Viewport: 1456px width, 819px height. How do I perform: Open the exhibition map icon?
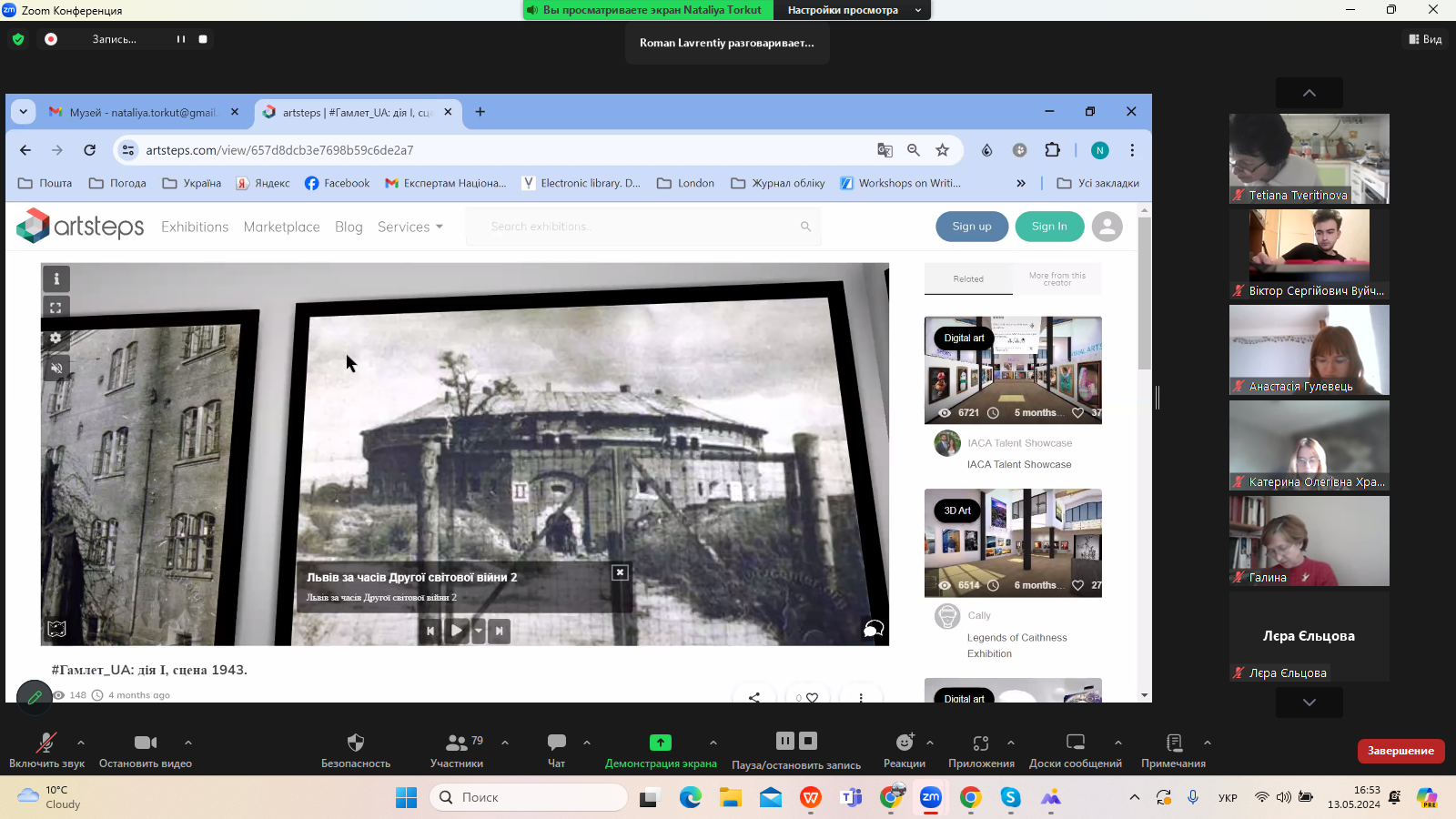[x=56, y=629]
